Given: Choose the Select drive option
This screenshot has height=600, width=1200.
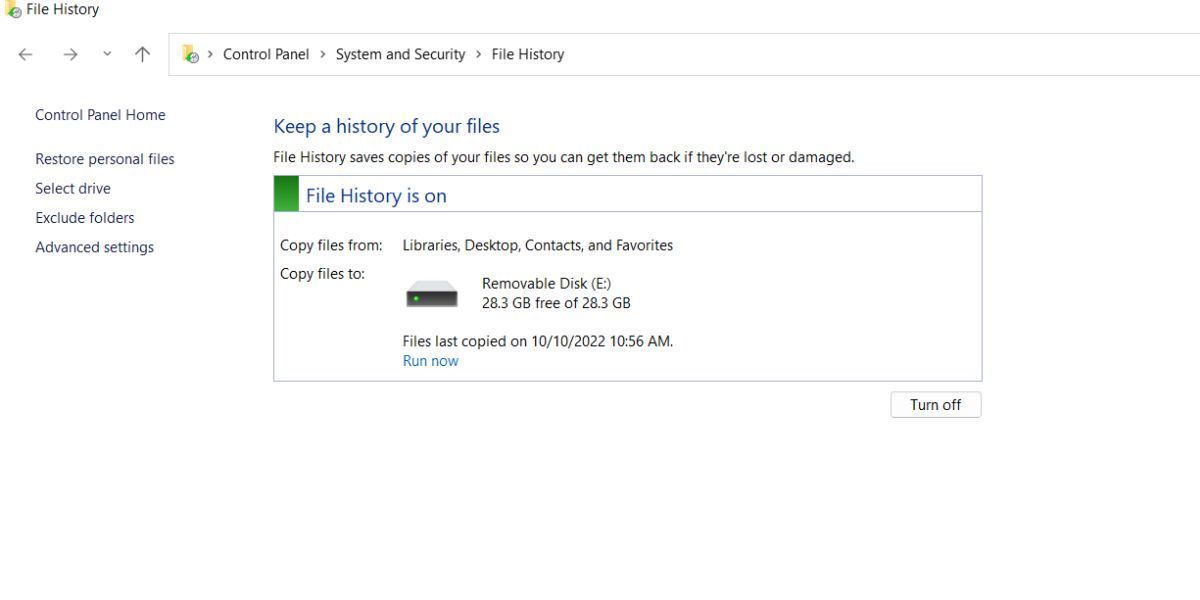Looking at the screenshot, I should point(73,188).
